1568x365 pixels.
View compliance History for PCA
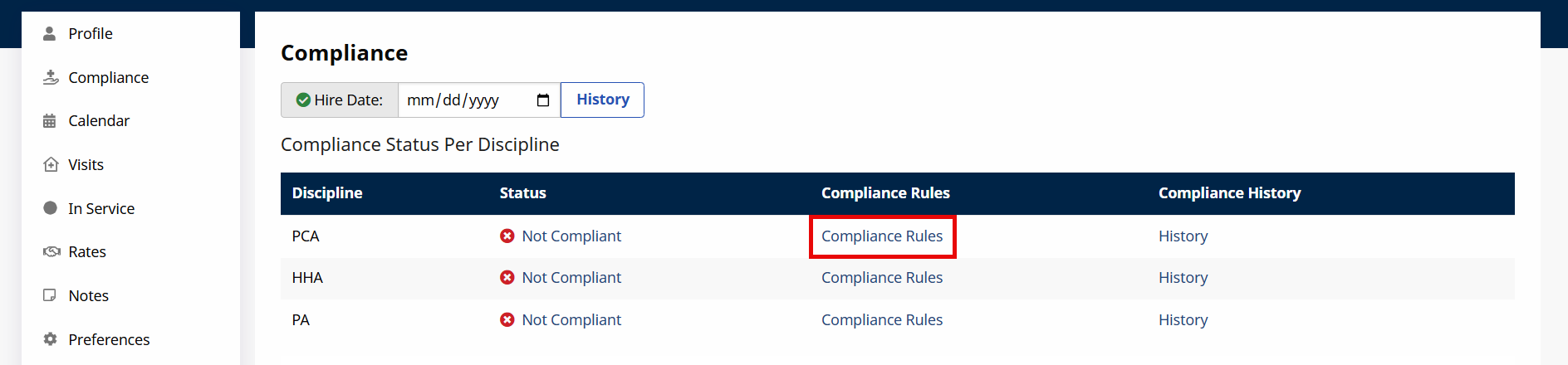1183,236
